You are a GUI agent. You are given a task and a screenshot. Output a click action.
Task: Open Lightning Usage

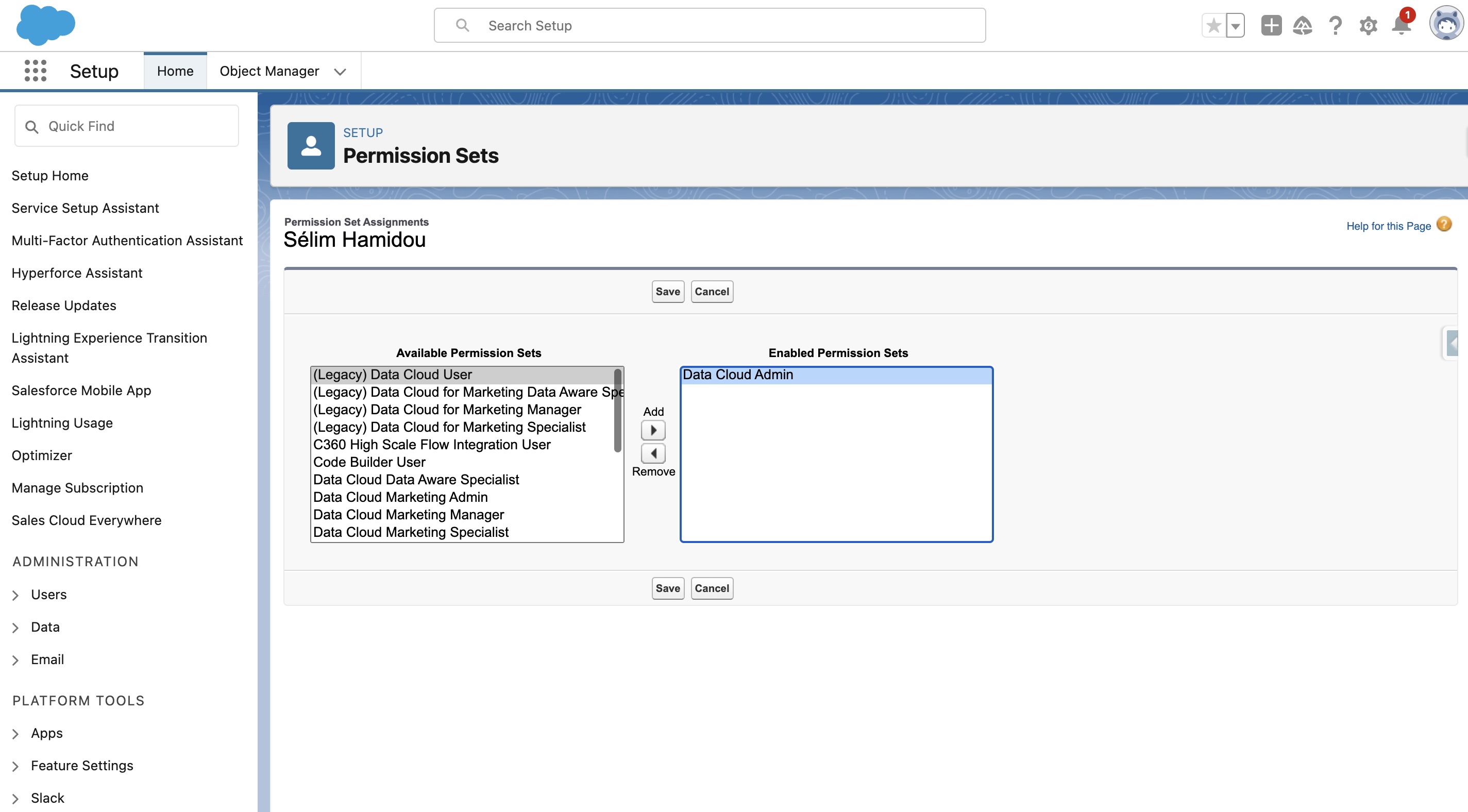(x=62, y=423)
